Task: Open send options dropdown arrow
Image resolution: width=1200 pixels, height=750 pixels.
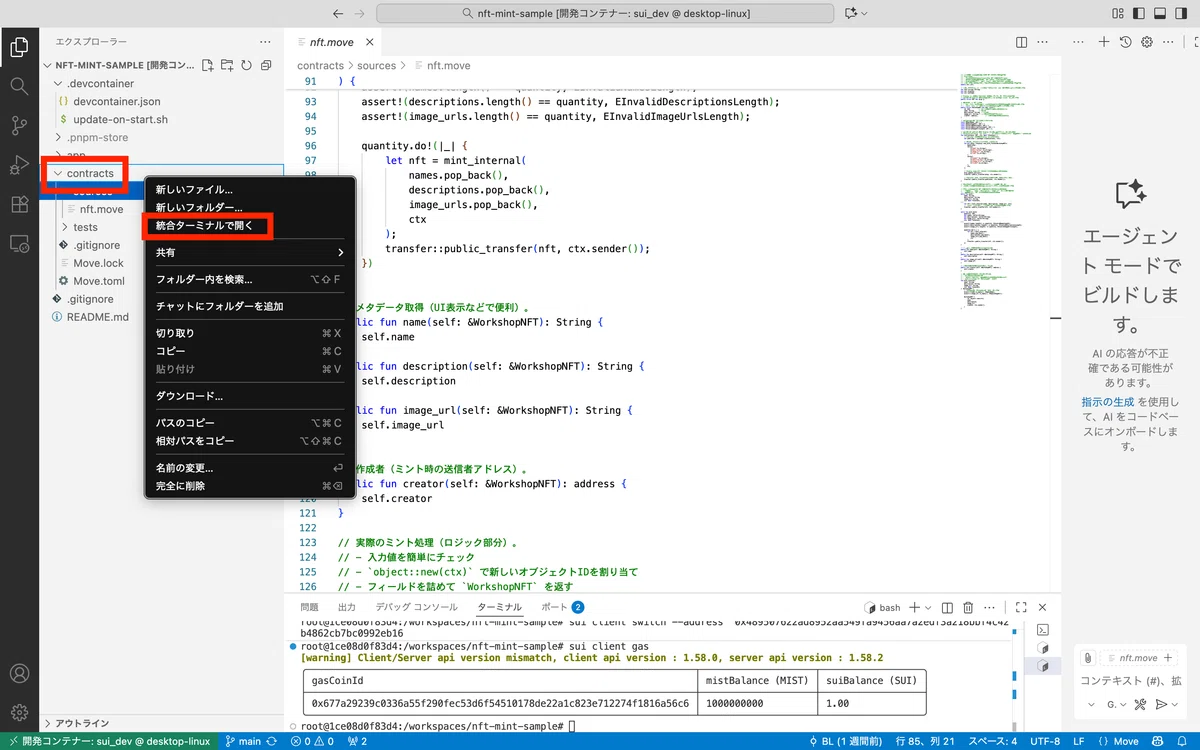Action: 1173,705
